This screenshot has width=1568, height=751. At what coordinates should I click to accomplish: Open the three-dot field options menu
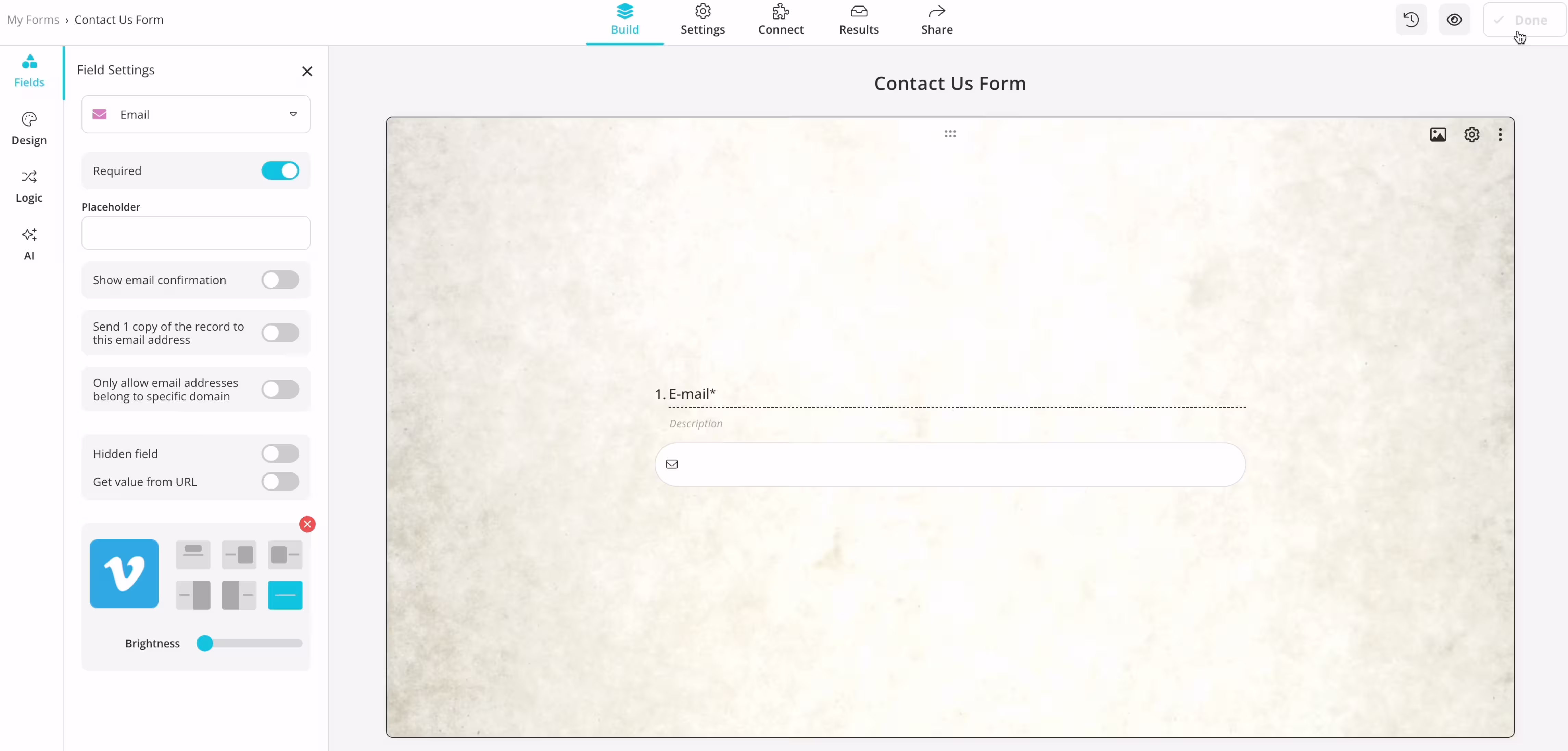pyautogui.click(x=1500, y=135)
